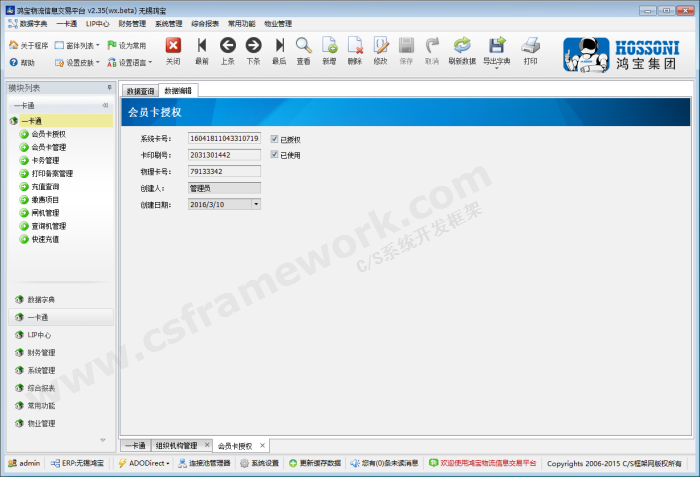The width and height of the screenshot is (700, 477).
Task: Go to previous record with 上条 arrow
Action: click(227, 46)
